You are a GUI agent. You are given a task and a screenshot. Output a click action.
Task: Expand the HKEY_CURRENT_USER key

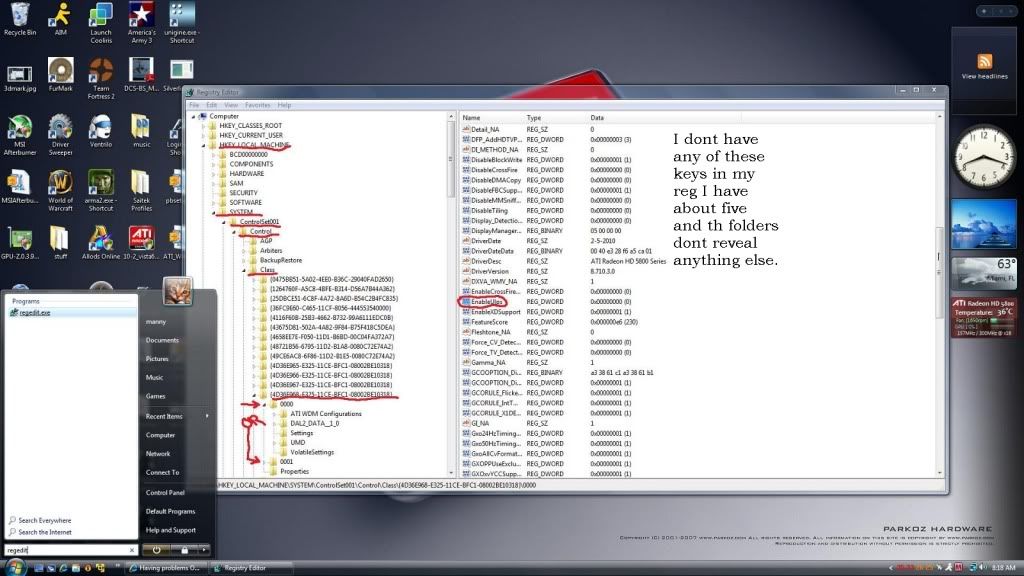(x=204, y=135)
